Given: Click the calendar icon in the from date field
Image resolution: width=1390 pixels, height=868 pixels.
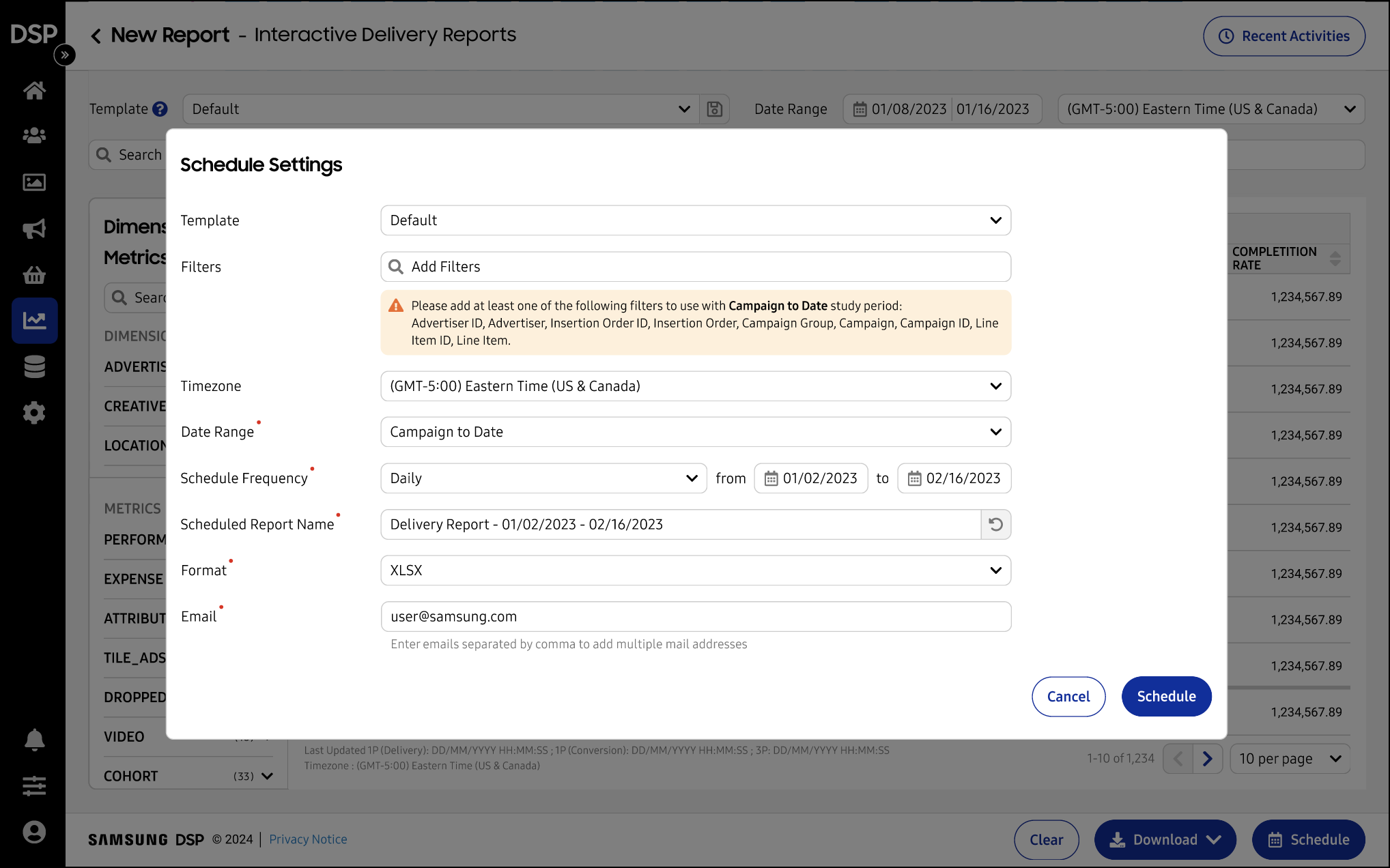Looking at the screenshot, I should pyautogui.click(x=771, y=478).
